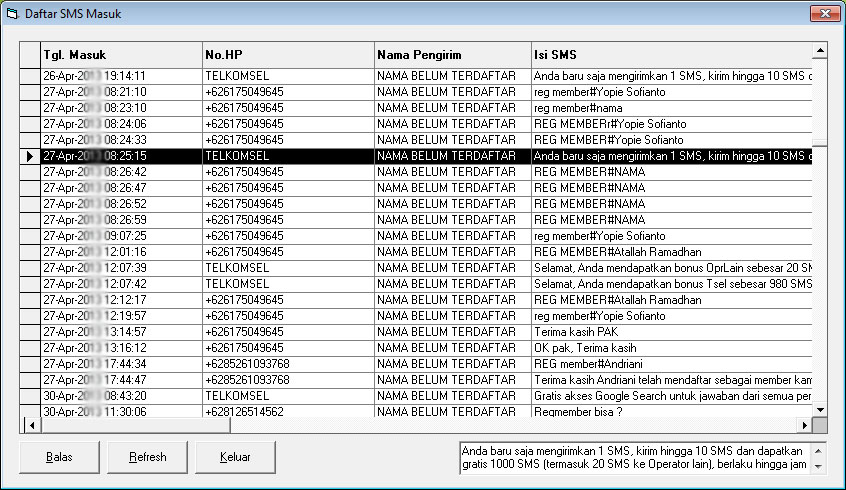Click the Tgl. Masuk column header
The image size is (846, 490).
pyautogui.click(x=120, y=54)
